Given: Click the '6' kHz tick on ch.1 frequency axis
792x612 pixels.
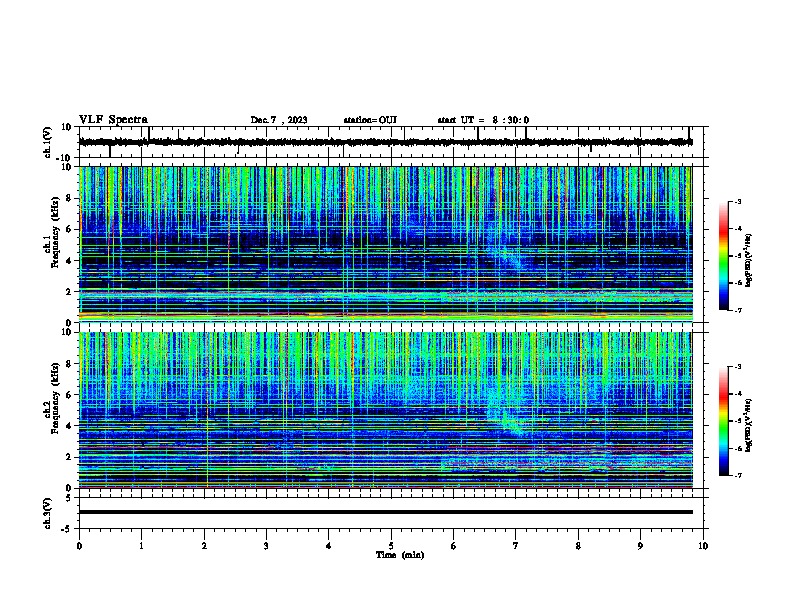Looking at the screenshot, I should 70,229.
